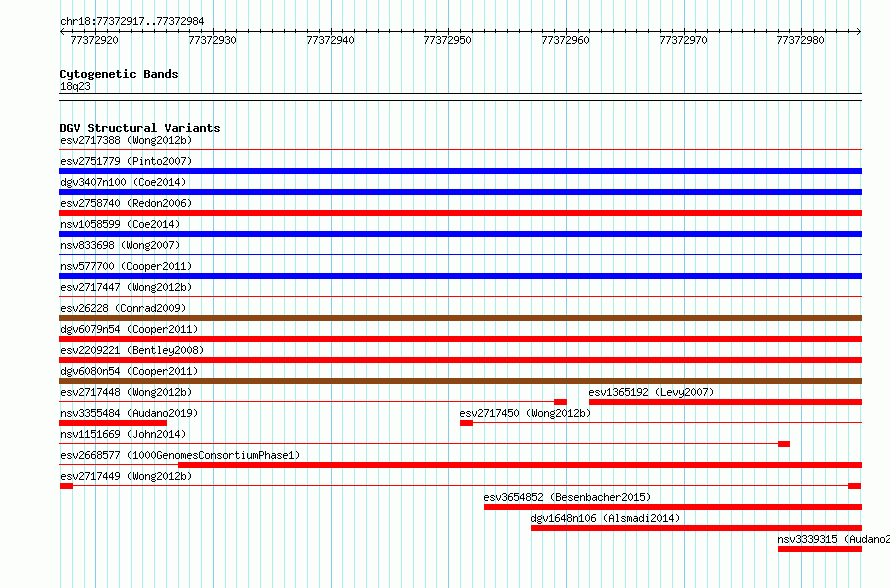The height and width of the screenshot is (588, 890).
Task: Click ruler position 77372920
Action: (95, 40)
